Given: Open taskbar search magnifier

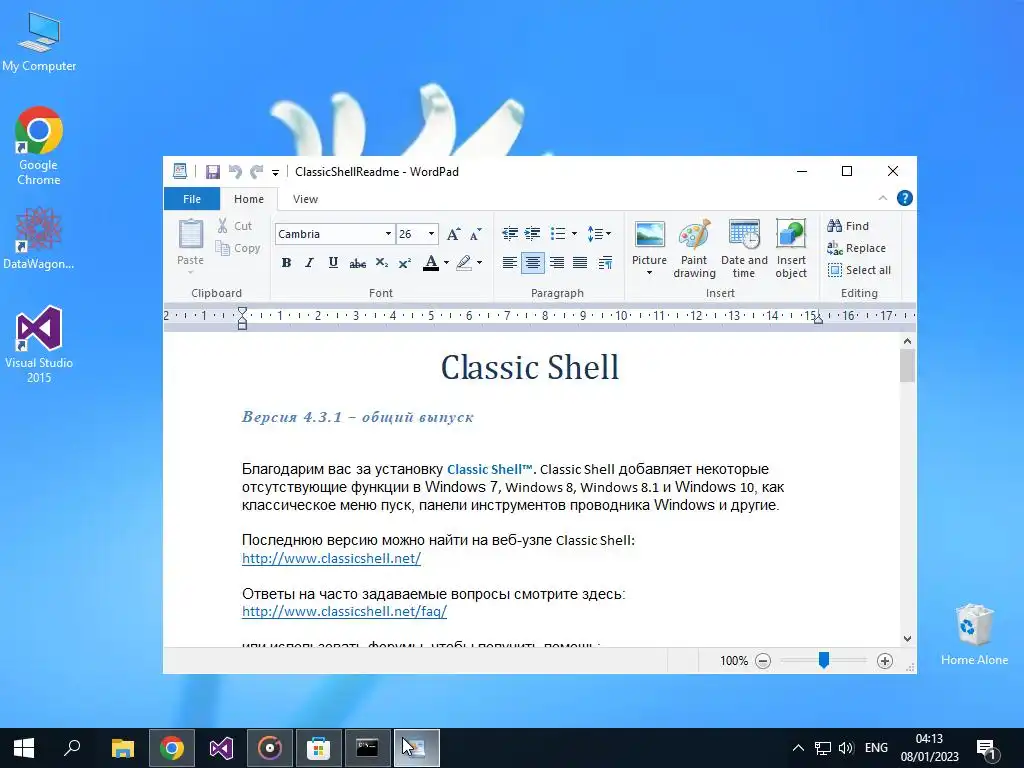Looking at the screenshot, I should pyautogui.click(x=72, y=748).
